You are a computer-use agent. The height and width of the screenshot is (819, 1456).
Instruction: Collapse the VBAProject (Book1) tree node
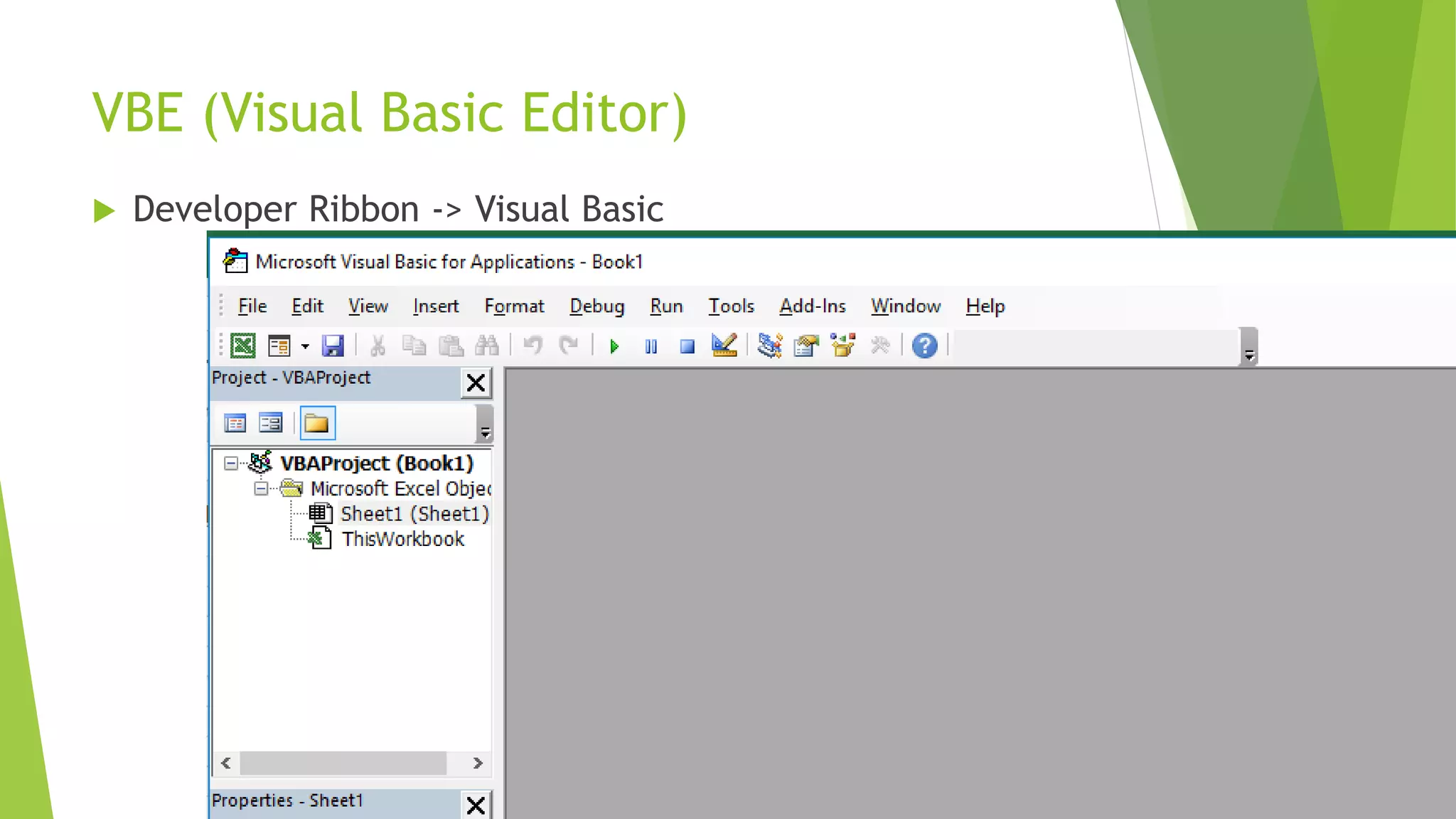(x=231, y=464)
